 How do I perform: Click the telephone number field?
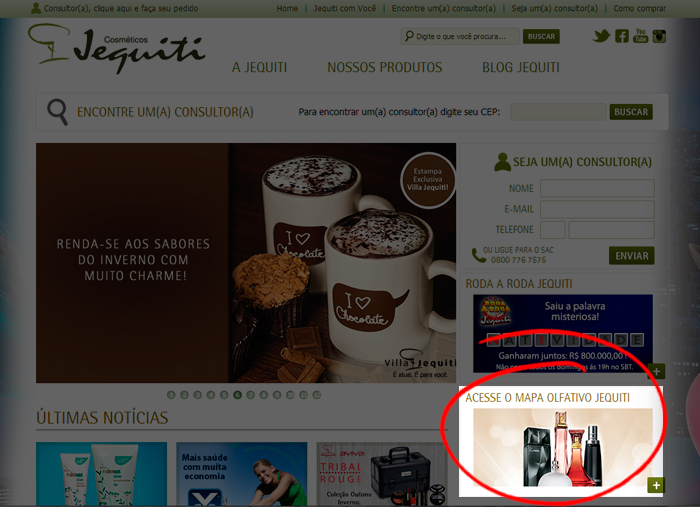pos(612,230)
